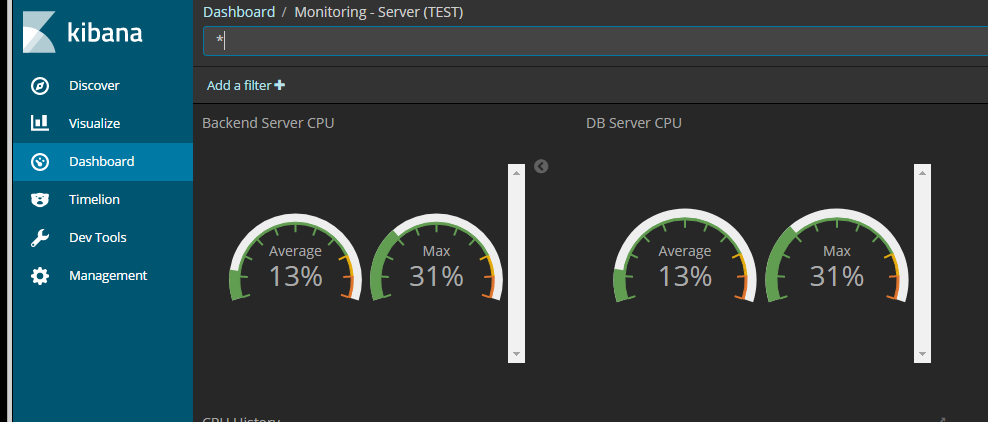The image size is (988, 422).
Task: Click the kibana wordmark text
Action: (105, 31)
